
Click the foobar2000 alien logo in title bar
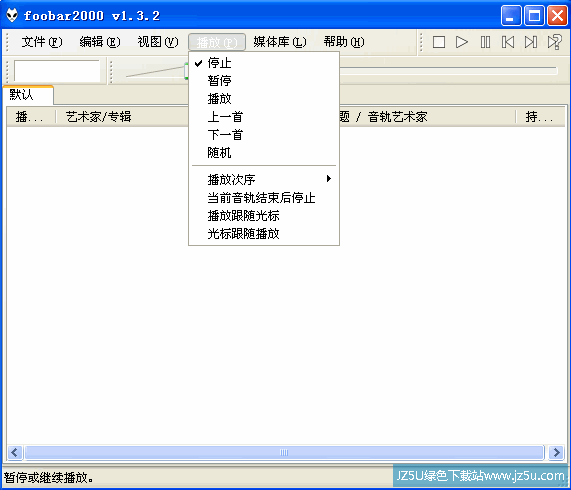[x=12, y=15]
